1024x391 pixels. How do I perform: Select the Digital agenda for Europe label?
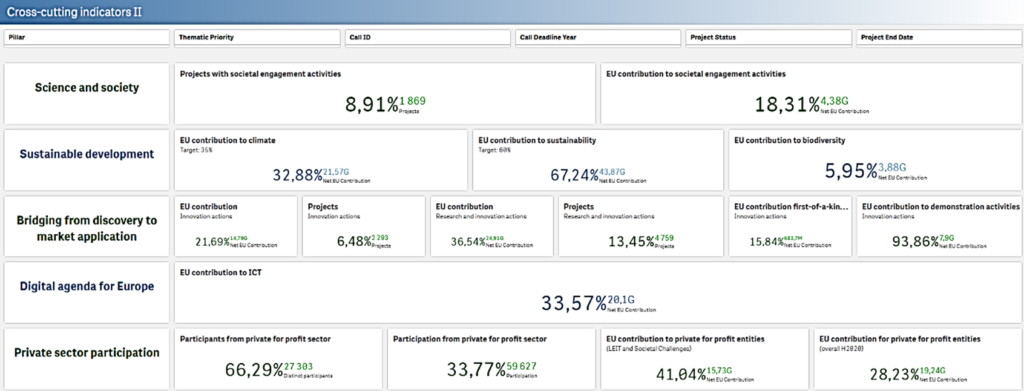[86, 287]
